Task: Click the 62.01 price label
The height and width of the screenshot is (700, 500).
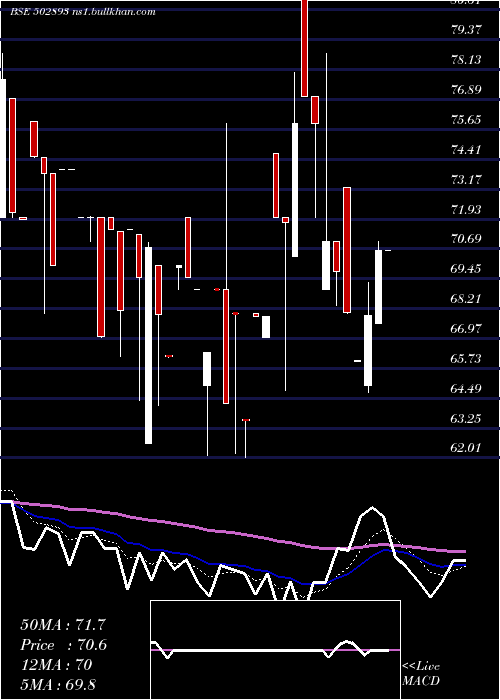Action: tap(466, 447)
